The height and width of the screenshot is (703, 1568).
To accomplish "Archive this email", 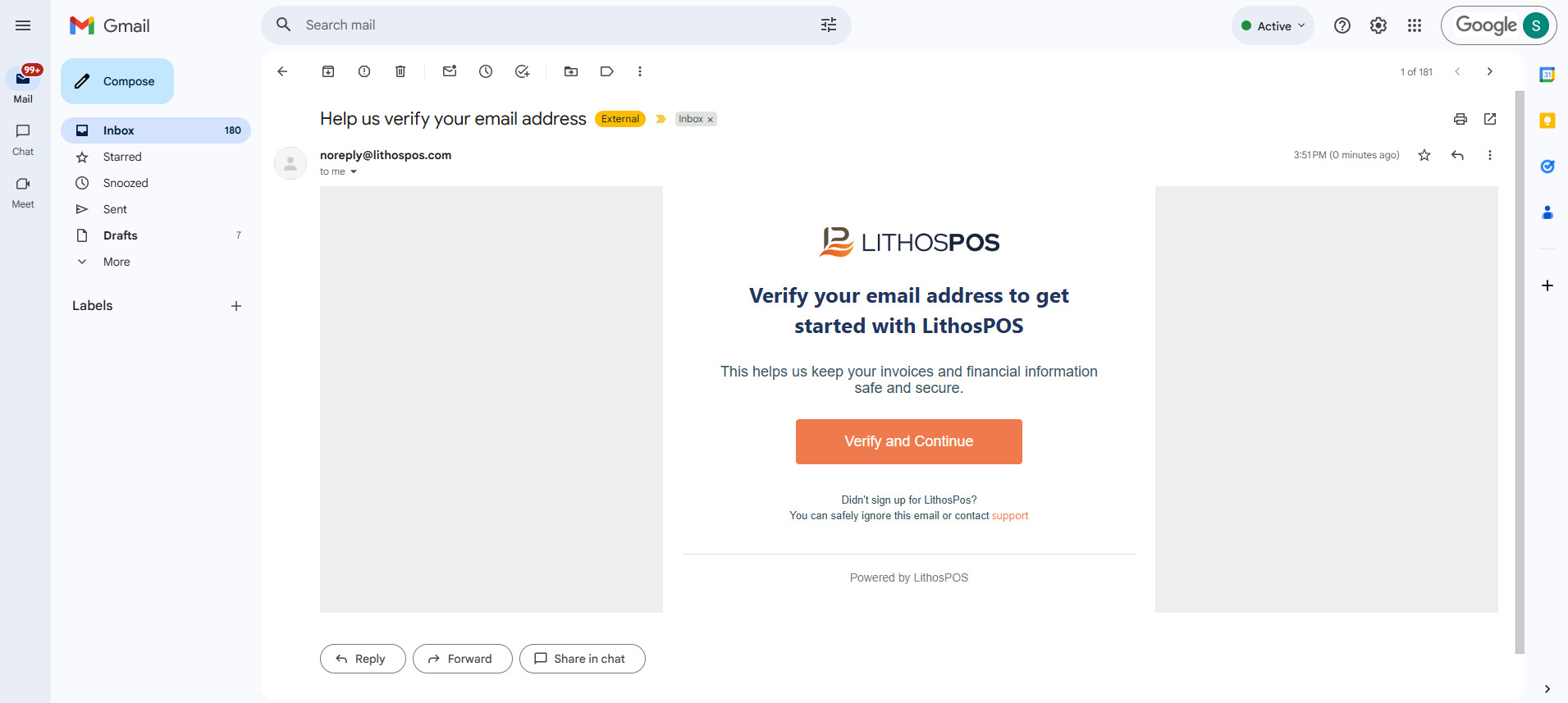I will (328, 71).
